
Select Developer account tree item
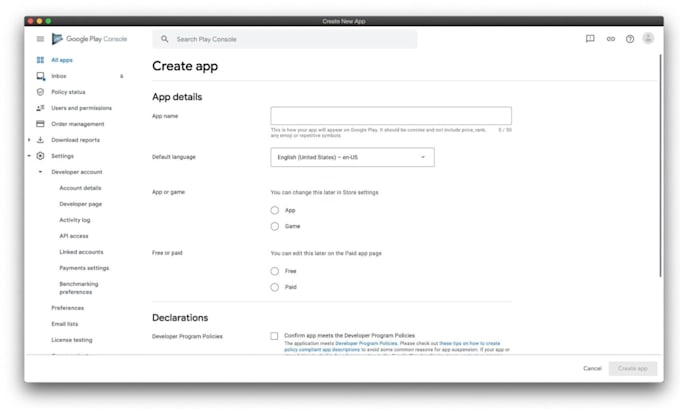point(77,172)
